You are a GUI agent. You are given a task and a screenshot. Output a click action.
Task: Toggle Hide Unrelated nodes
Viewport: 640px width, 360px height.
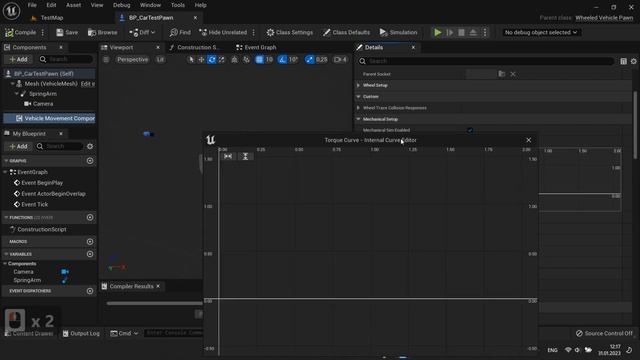223,32
